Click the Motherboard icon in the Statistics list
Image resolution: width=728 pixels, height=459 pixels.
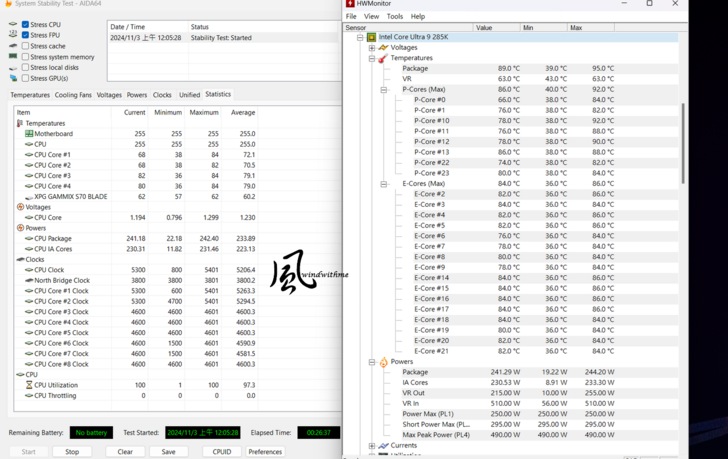(x=29, y=133)
